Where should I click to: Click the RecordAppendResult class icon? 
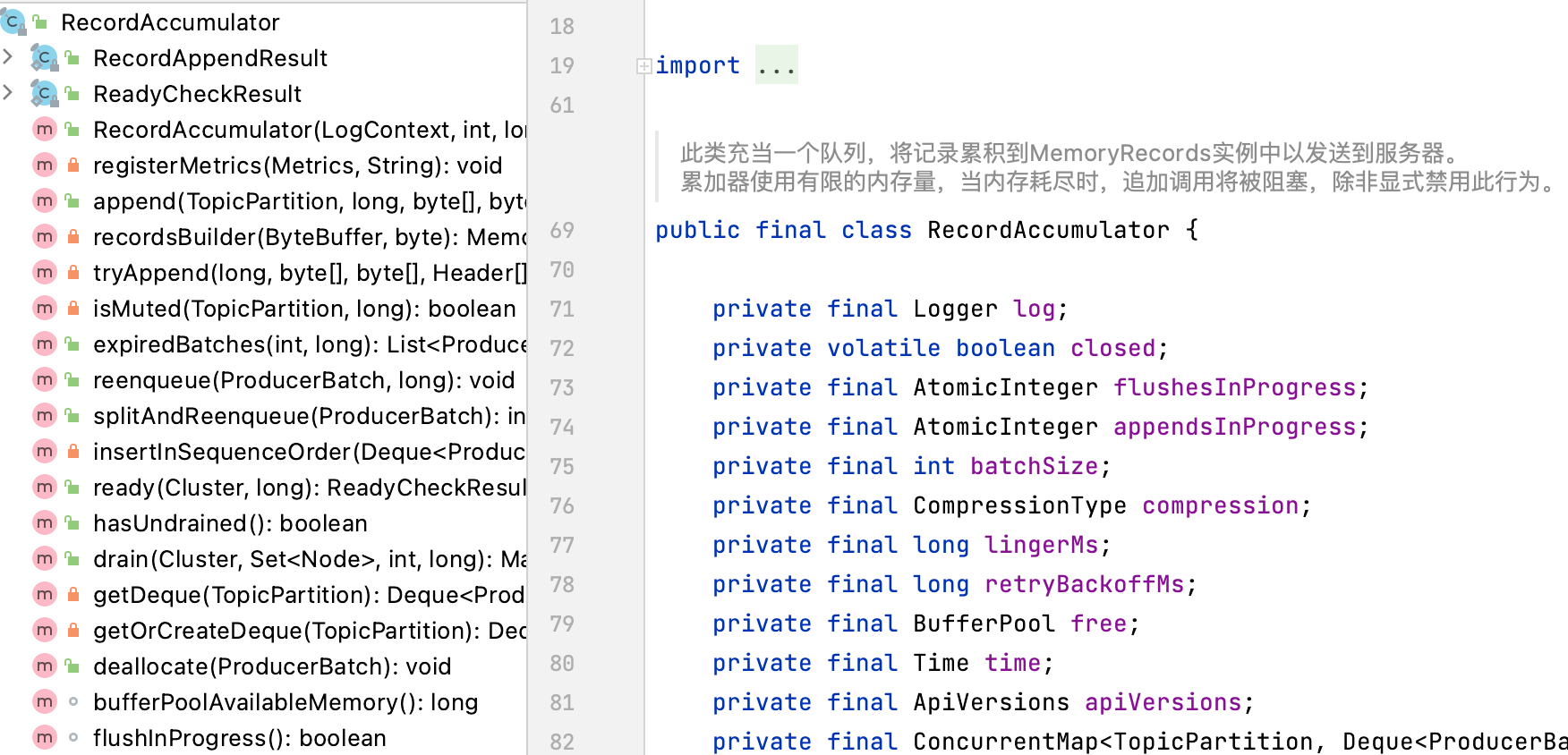tap(44, 58)
